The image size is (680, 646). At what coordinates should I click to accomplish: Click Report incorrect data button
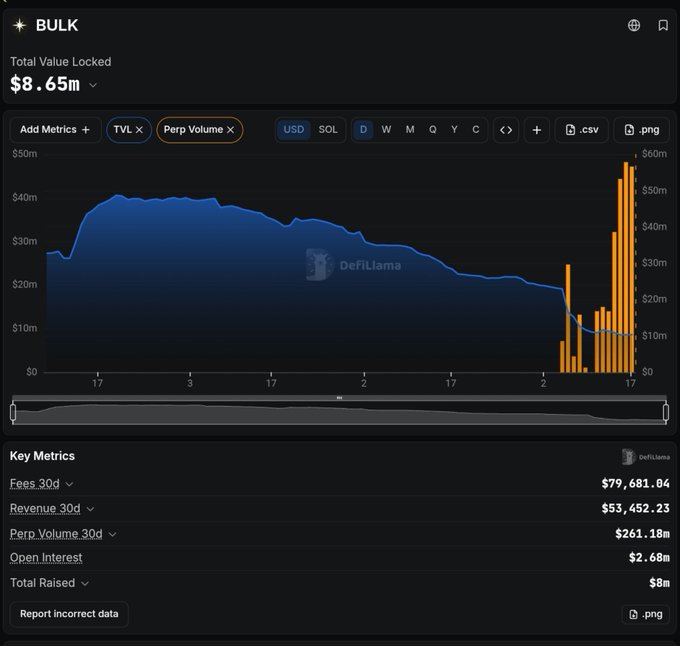pos(69,614)
